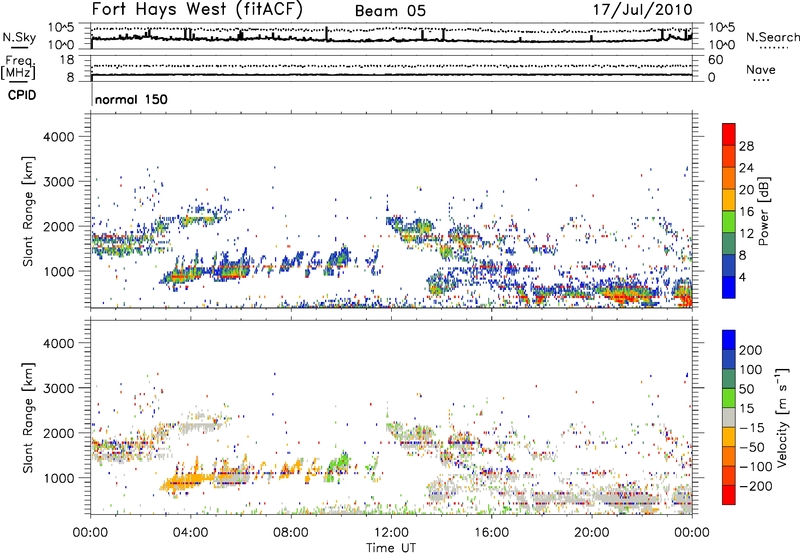Click 'Slant Range [km]' label of velocity panel

click(x=28, y=417)
